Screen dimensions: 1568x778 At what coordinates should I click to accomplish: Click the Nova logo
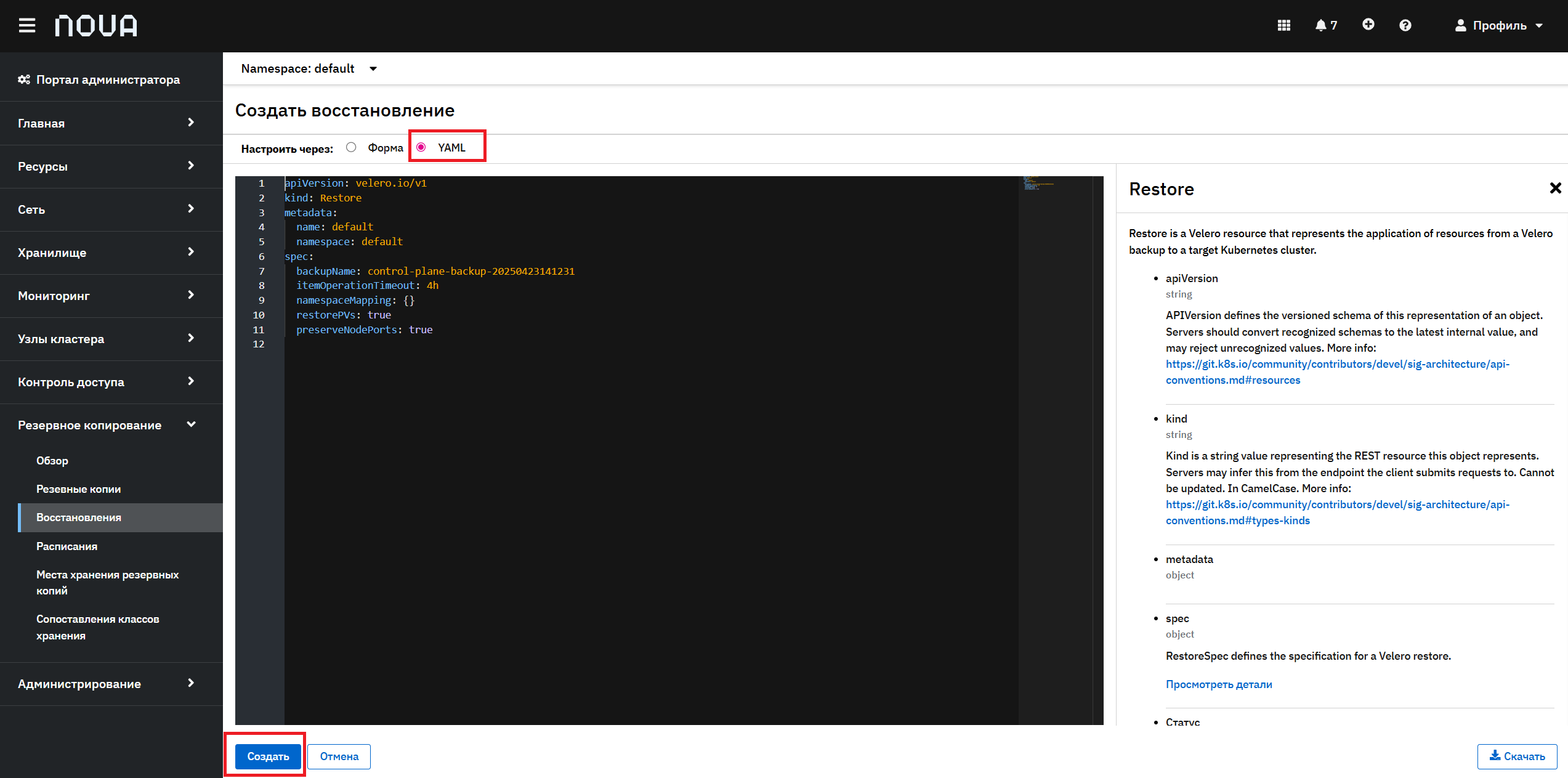coord(96,26)
